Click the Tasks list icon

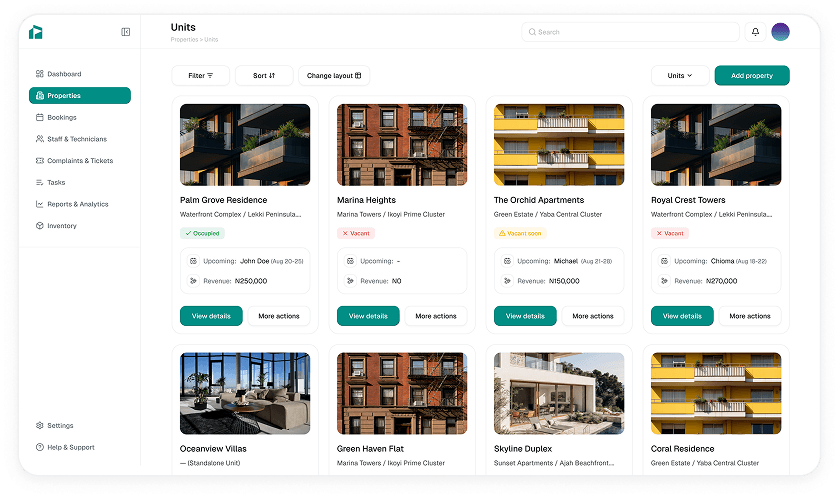40,182
